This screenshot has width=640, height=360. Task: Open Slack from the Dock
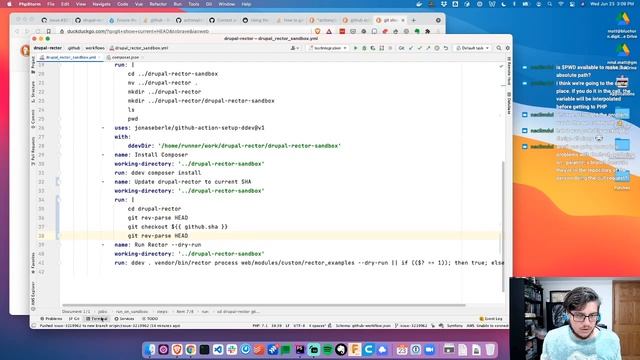click(231, 349)
